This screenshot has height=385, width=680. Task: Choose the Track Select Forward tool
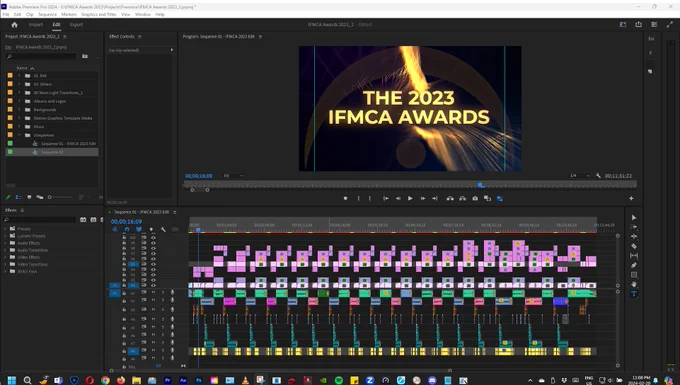pos(634,227)
